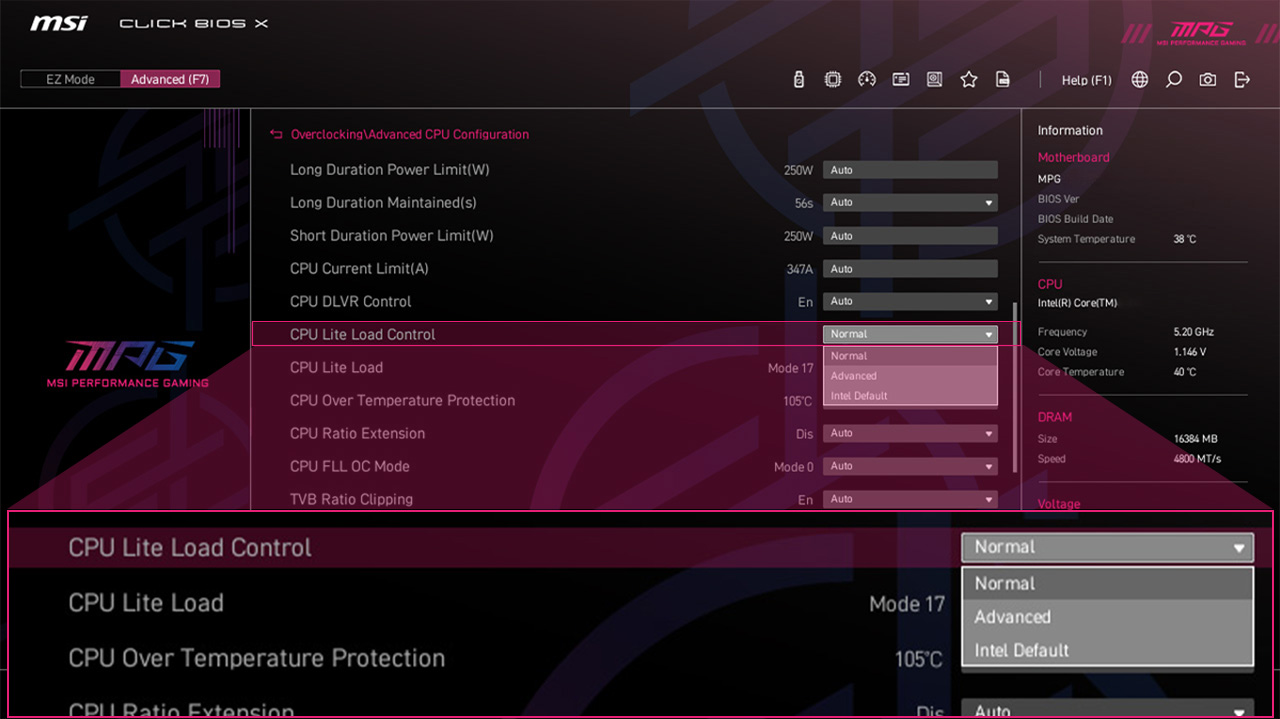Click the document notes icon in toolbar
This screenshot has width=1280, height=719.
1002,79
